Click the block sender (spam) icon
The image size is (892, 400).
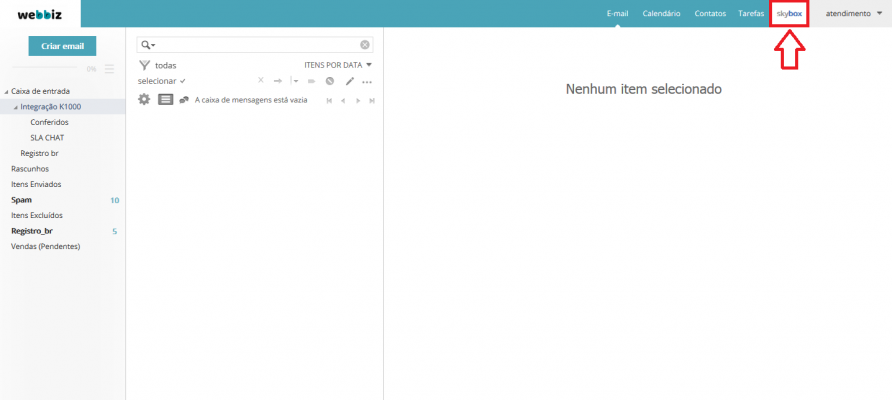pos(329,81)
